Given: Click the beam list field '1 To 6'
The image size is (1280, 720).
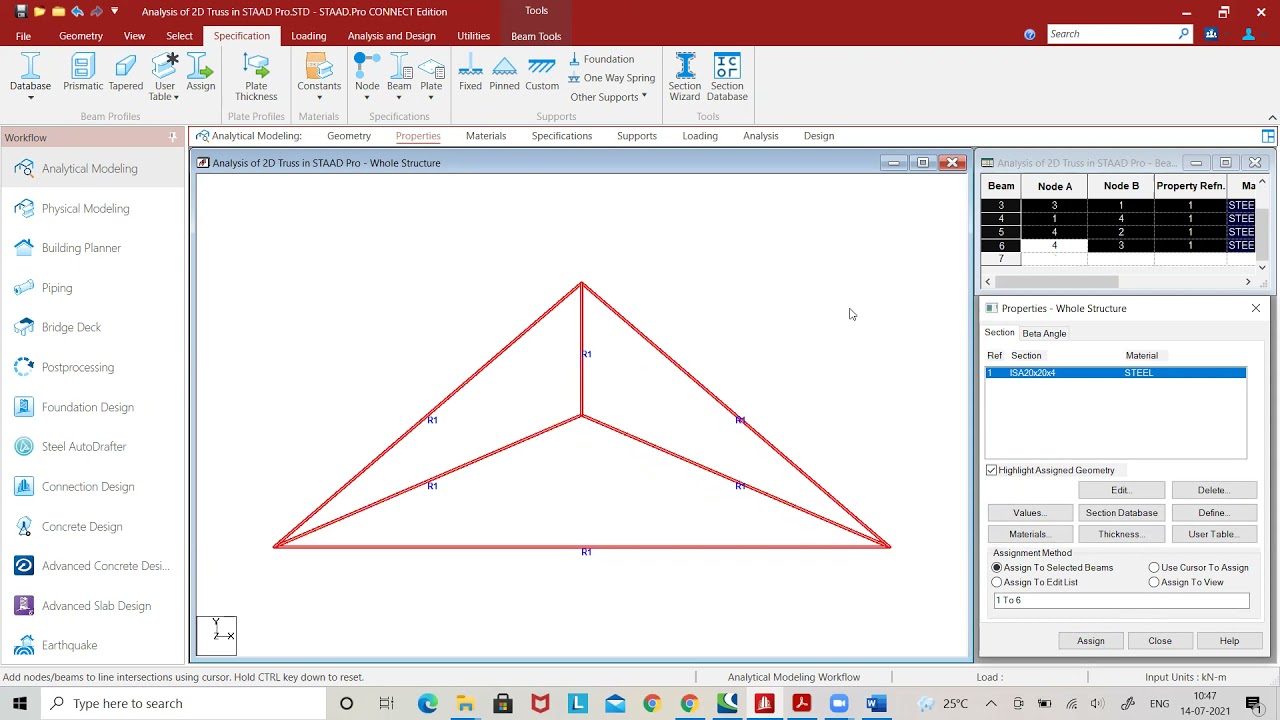Looking at the screenshot, I should [1120, 600].
